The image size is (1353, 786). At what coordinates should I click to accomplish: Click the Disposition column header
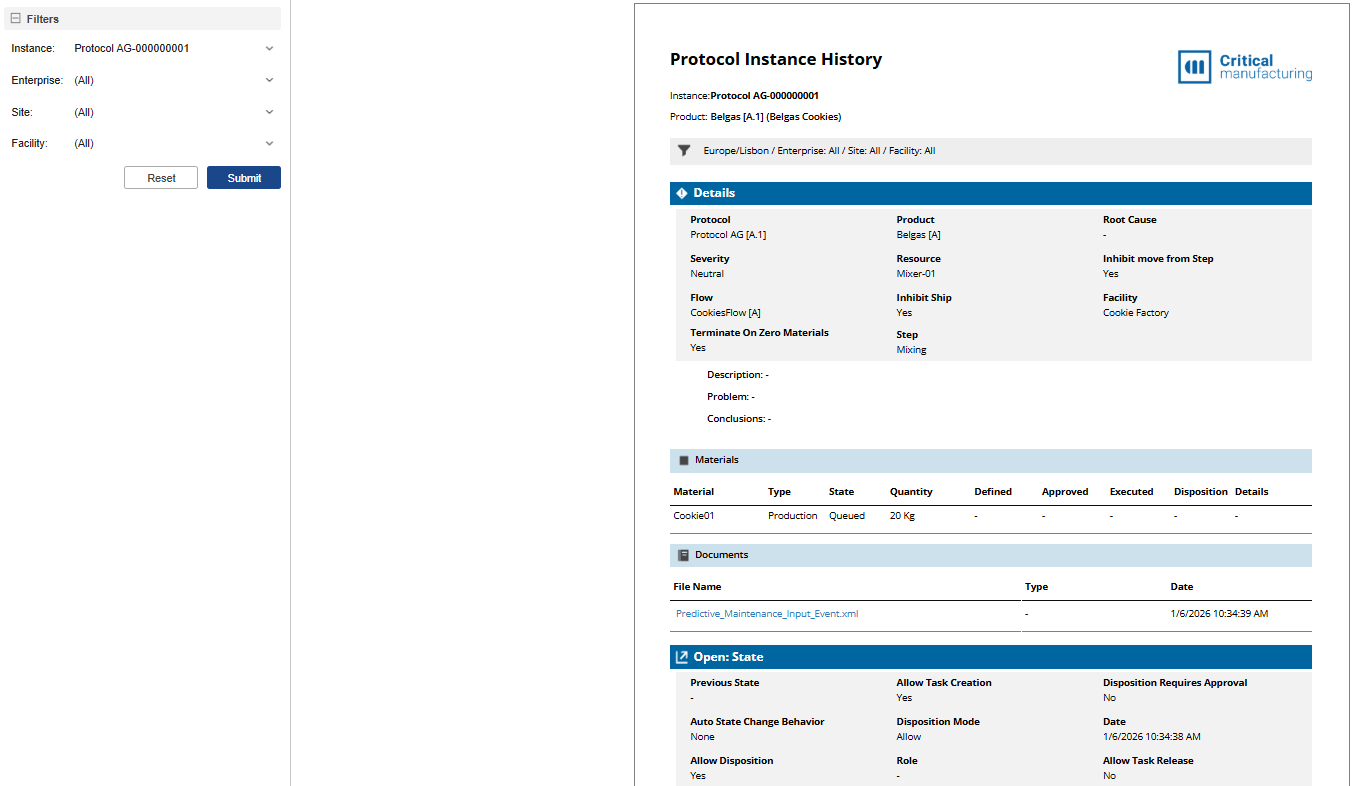1201,492
